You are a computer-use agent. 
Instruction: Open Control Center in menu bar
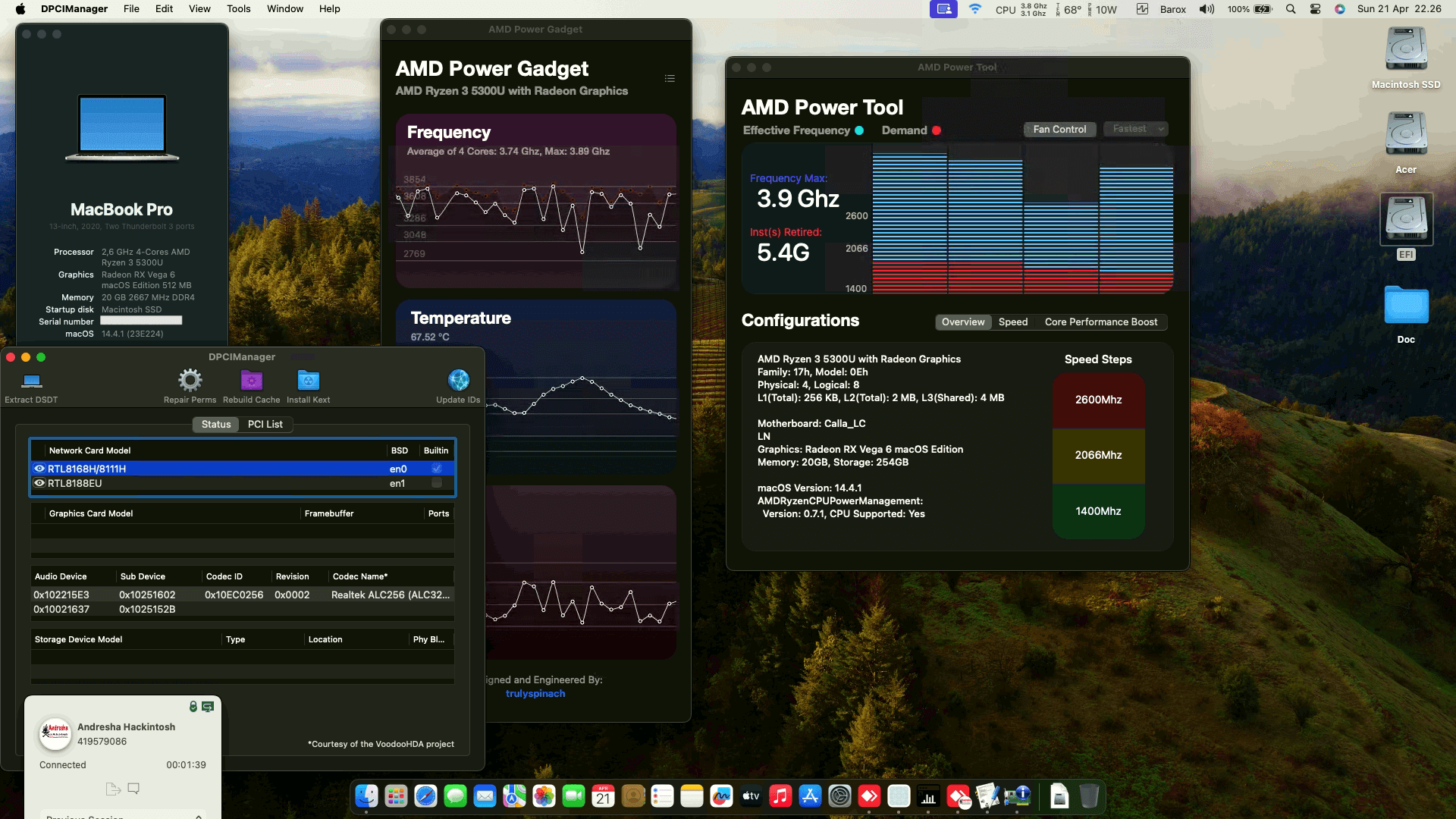tap(1316, 9)
